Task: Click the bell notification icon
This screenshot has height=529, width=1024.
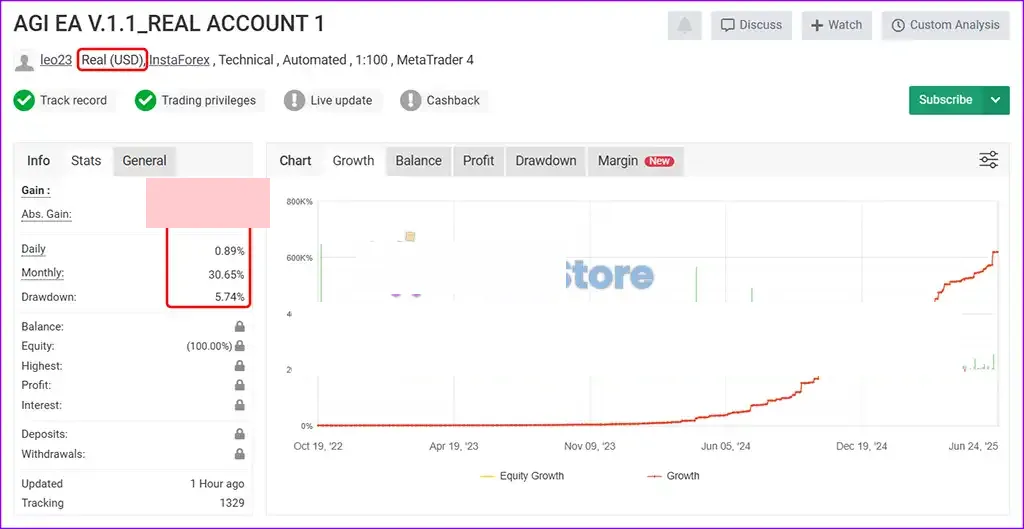Action: [x=684, y=25]
